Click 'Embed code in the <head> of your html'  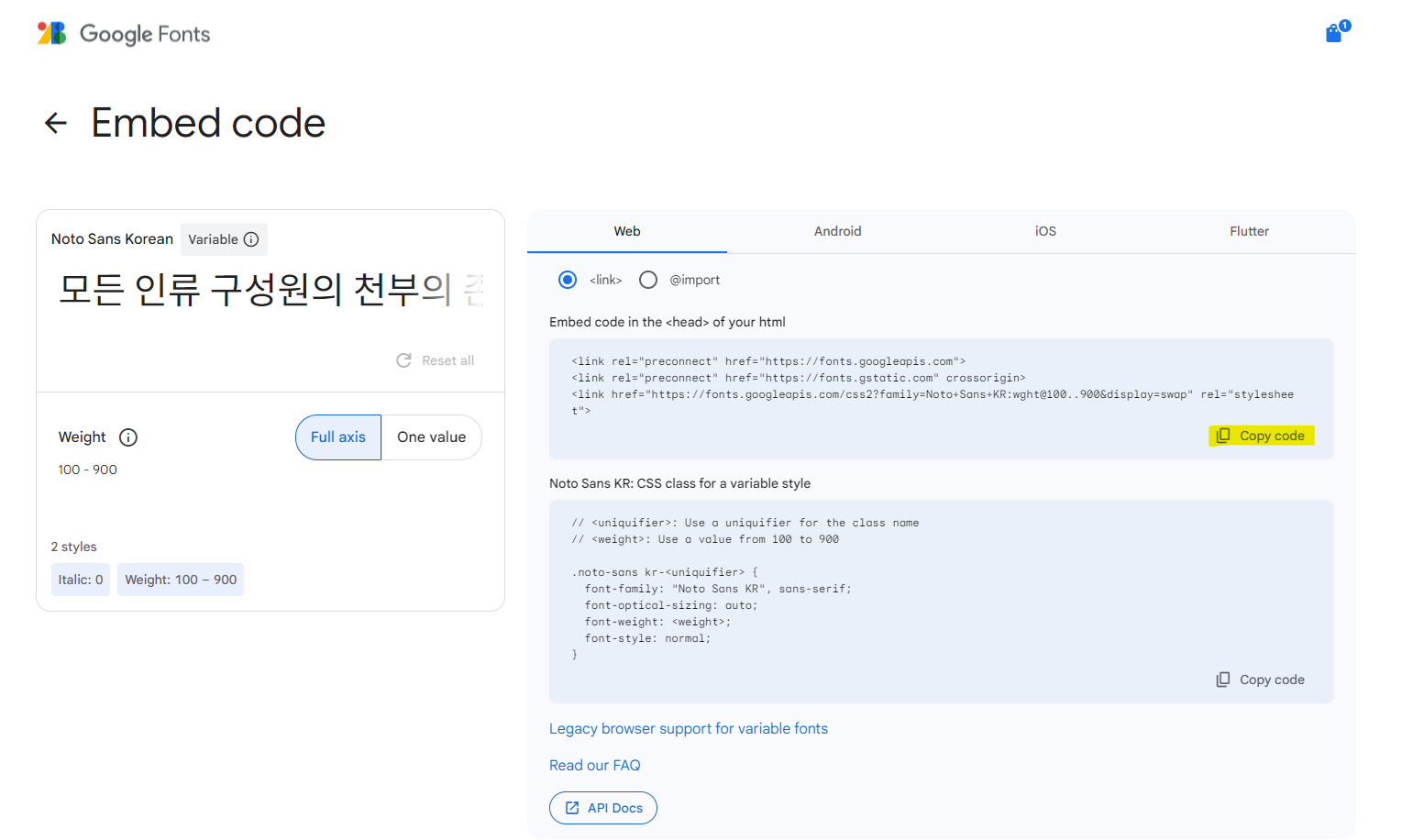pyautogui.click(x=668, y=322)
